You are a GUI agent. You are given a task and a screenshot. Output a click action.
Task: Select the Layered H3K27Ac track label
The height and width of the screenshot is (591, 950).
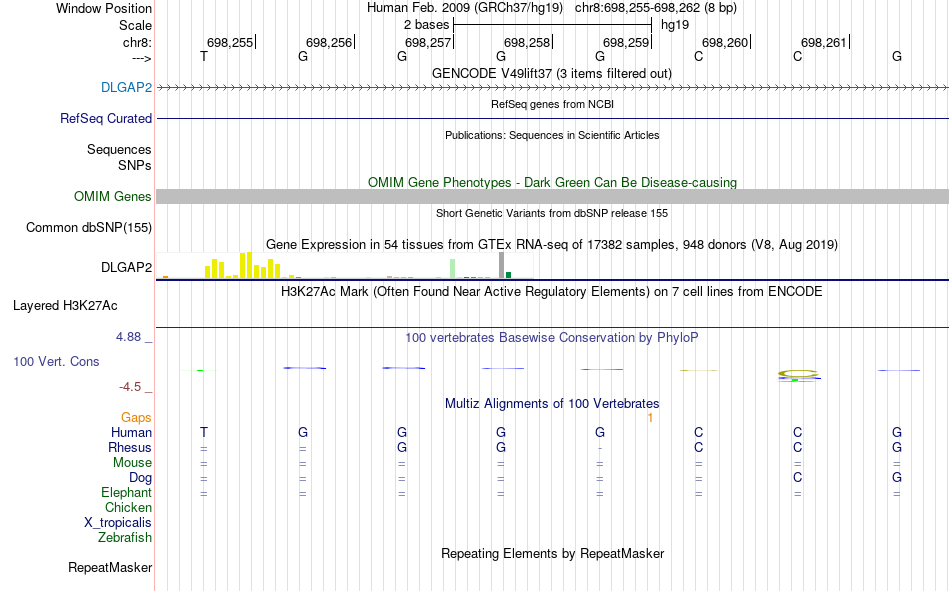[x=65, y=306]
